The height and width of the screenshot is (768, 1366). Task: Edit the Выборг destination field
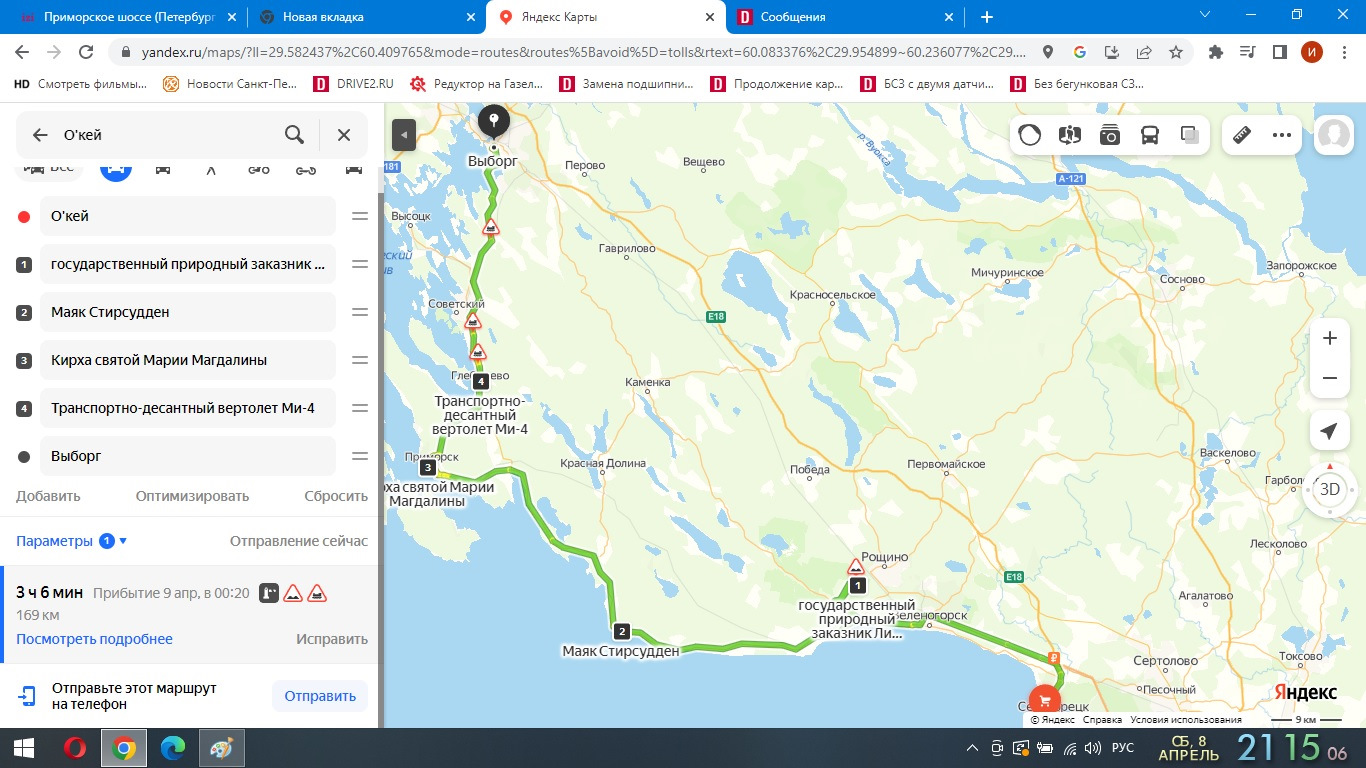click(188, 456)
